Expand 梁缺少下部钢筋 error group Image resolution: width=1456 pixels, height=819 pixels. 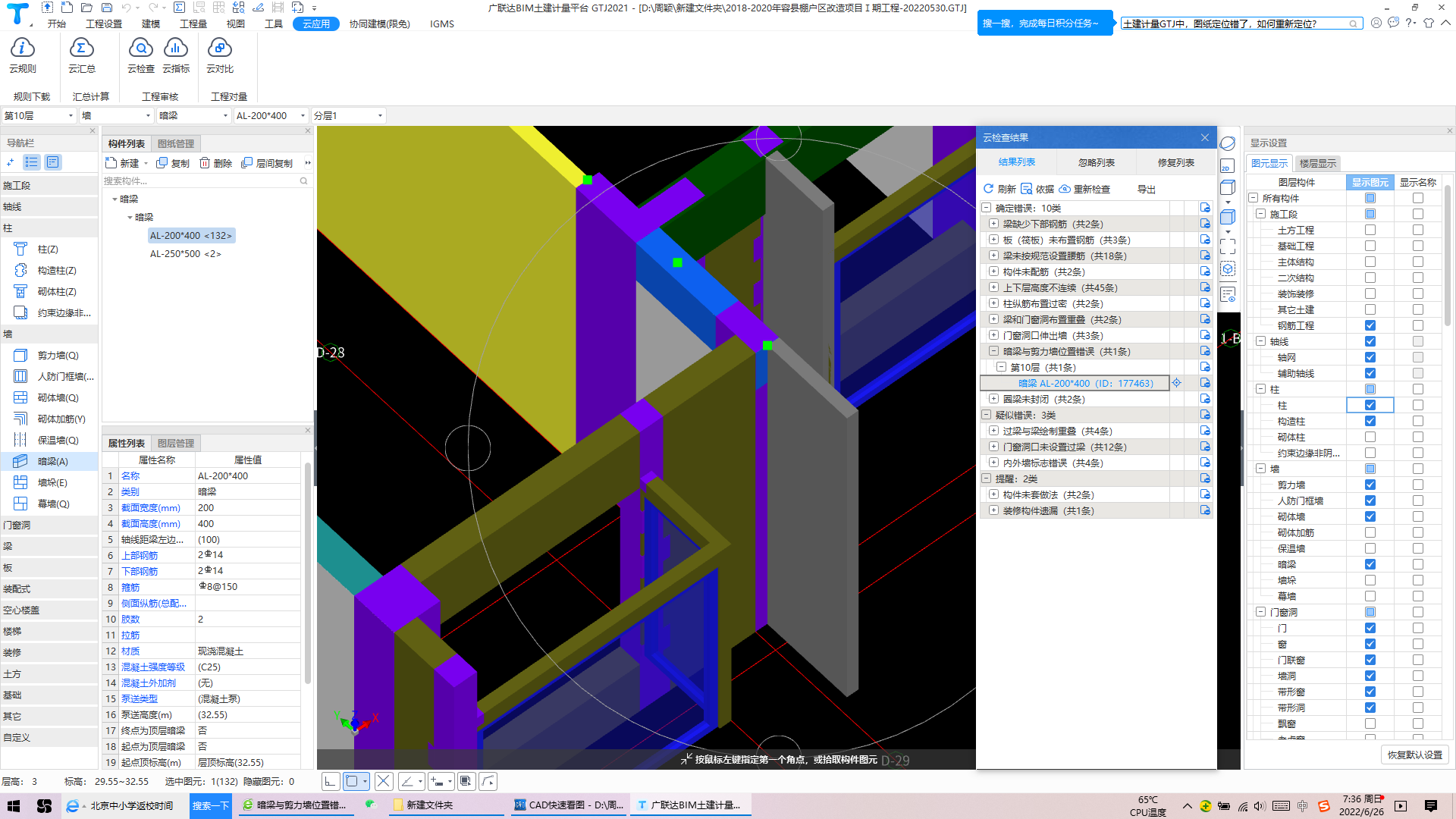[x=993, y=224]
